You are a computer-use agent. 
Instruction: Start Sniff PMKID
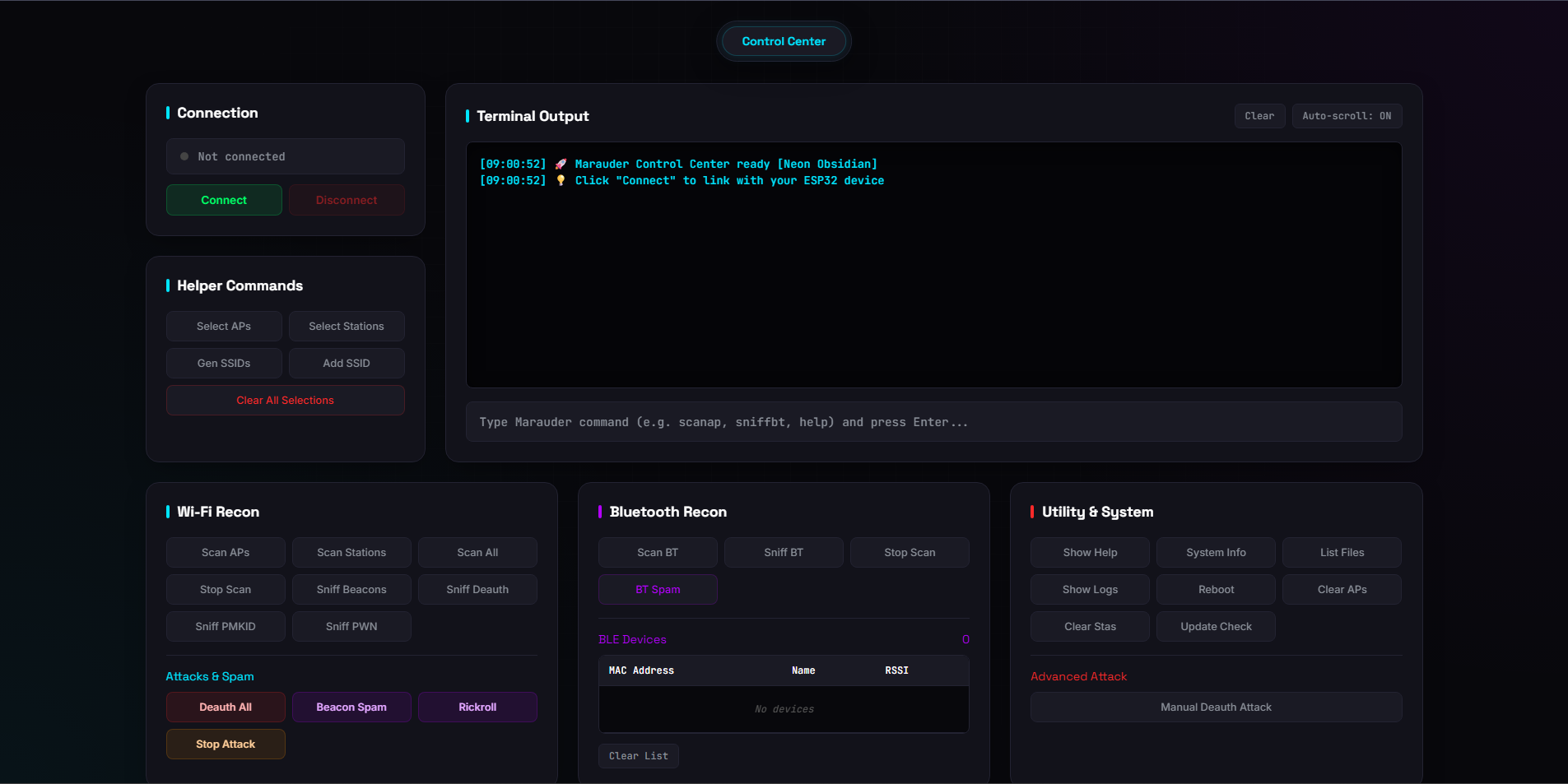tap(226, 627)
